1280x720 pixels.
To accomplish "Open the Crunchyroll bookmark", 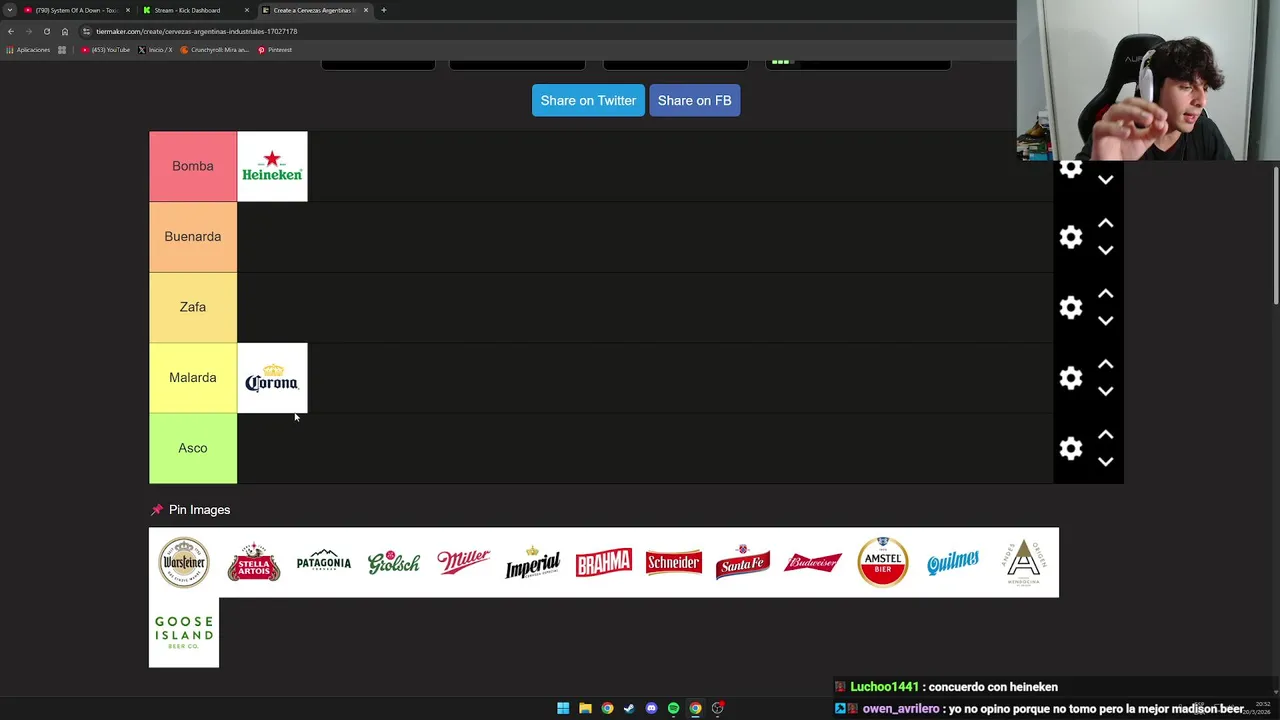I will point(215,50).
